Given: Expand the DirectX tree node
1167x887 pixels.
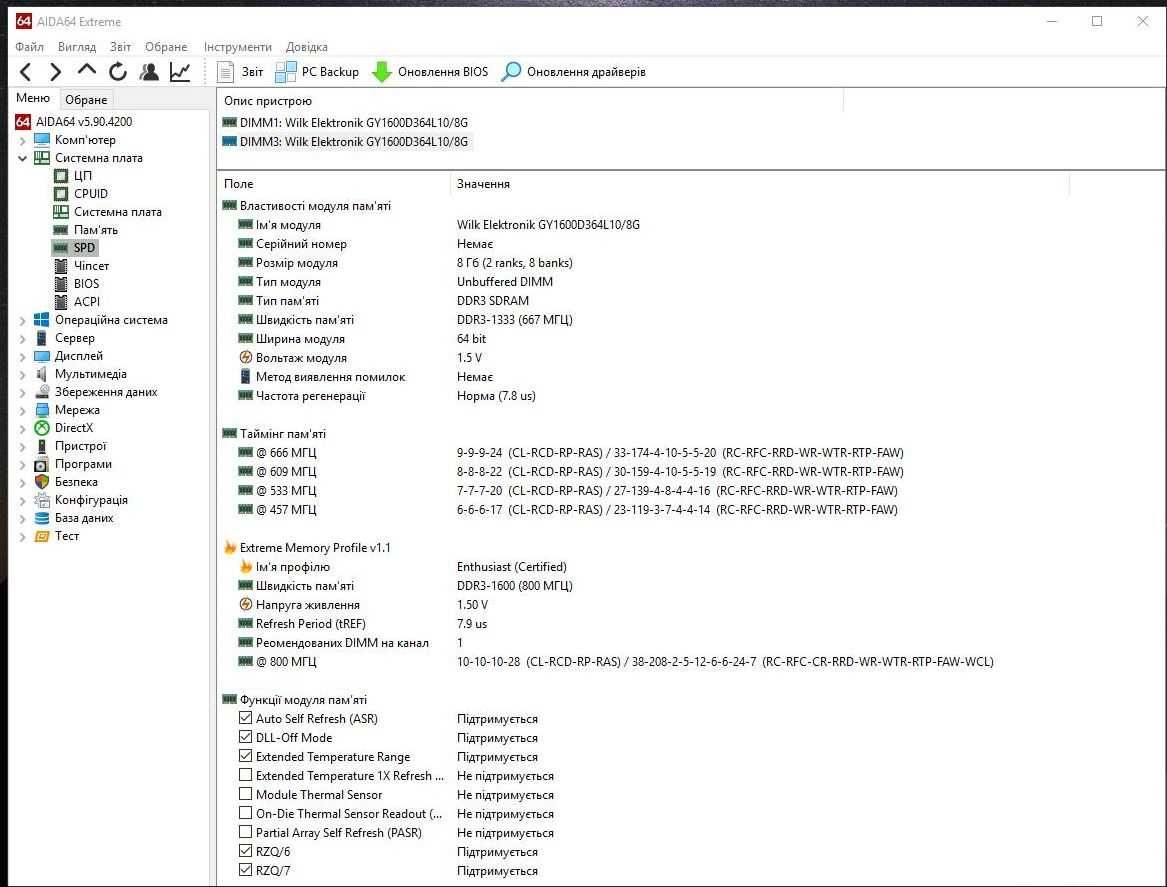Looking at the screenshot, I should (x=22, y=428).
